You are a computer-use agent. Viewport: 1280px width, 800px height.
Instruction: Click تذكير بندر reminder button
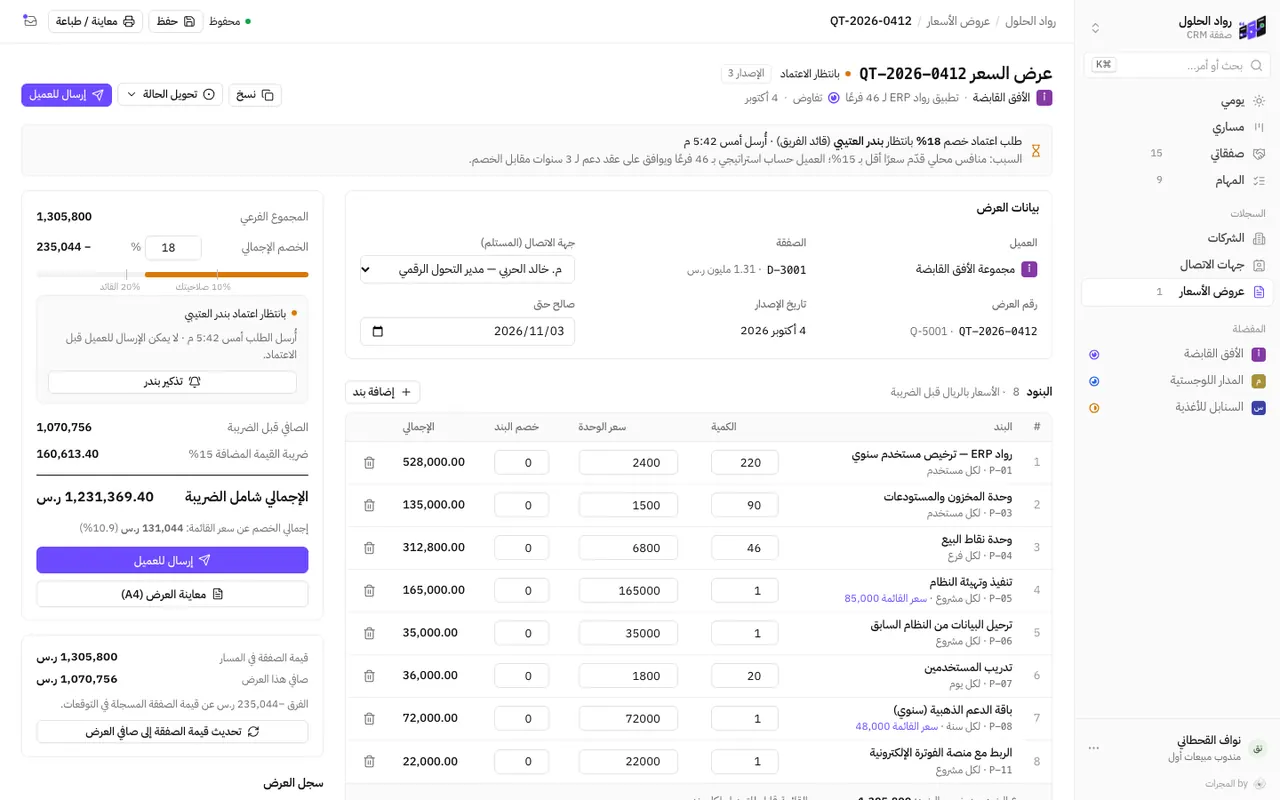point(172,382)
